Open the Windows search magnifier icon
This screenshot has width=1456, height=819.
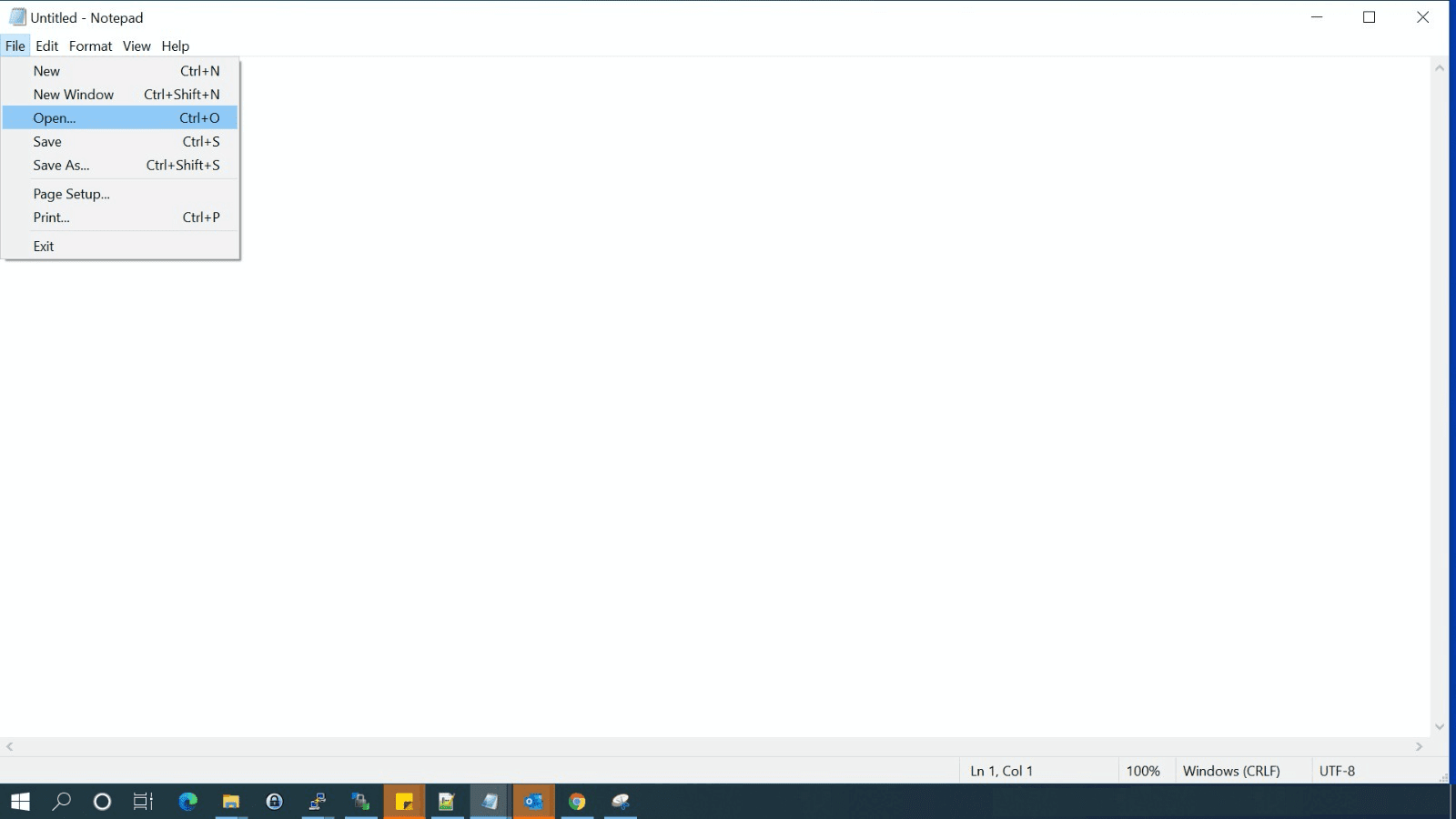[x=60, y=802]
